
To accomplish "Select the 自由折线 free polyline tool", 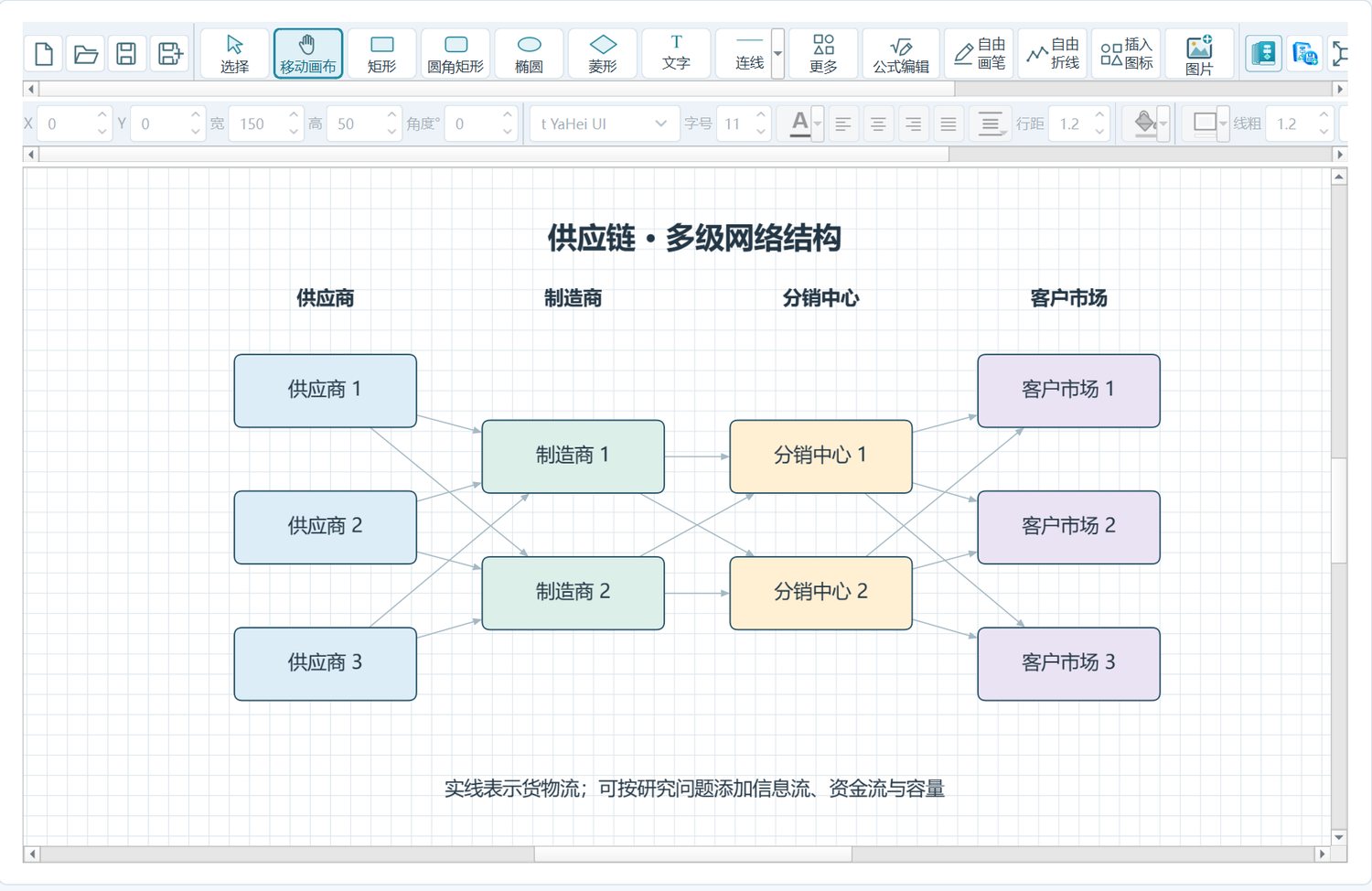I will pos(1052,54).
